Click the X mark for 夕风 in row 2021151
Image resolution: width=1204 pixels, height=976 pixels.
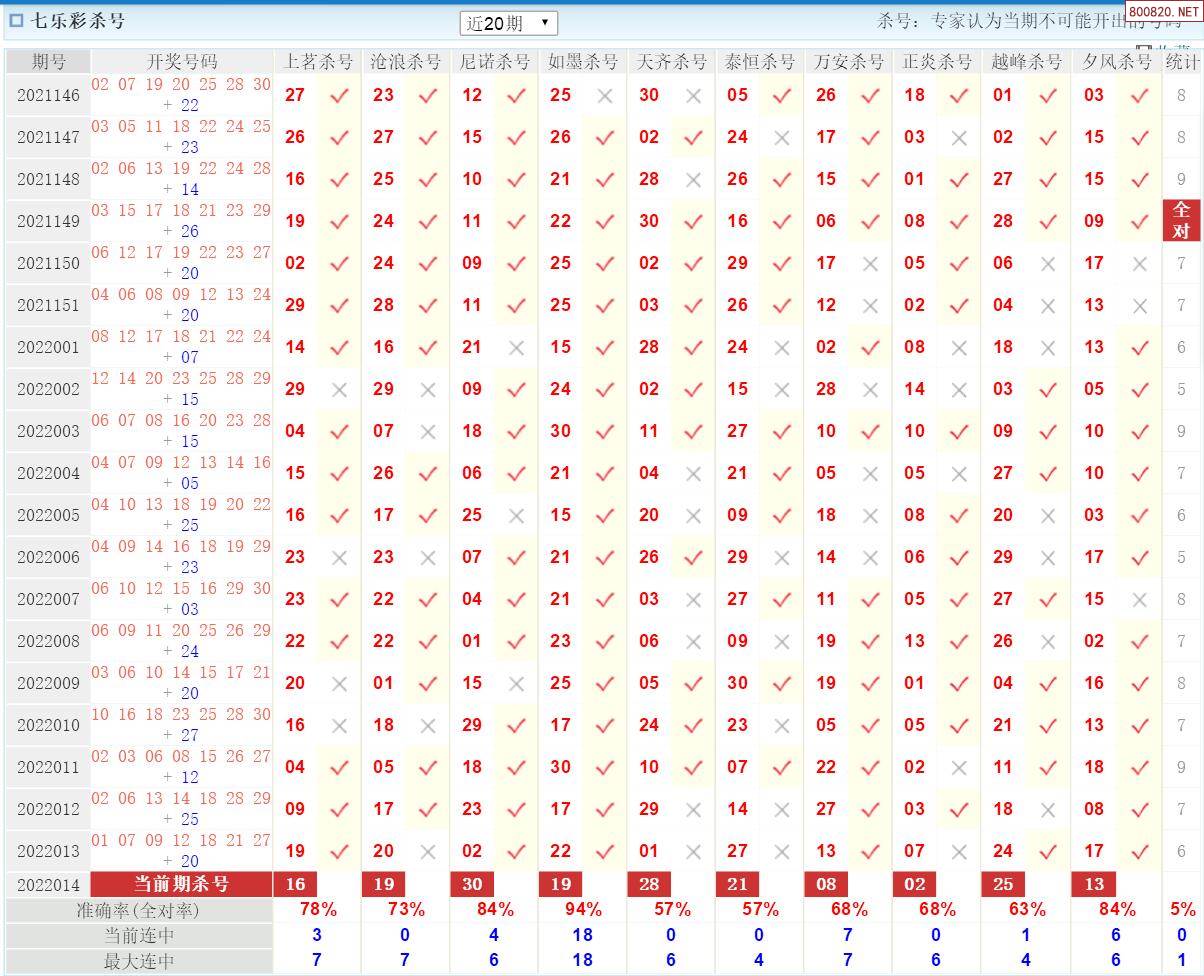click(1140, 306)
